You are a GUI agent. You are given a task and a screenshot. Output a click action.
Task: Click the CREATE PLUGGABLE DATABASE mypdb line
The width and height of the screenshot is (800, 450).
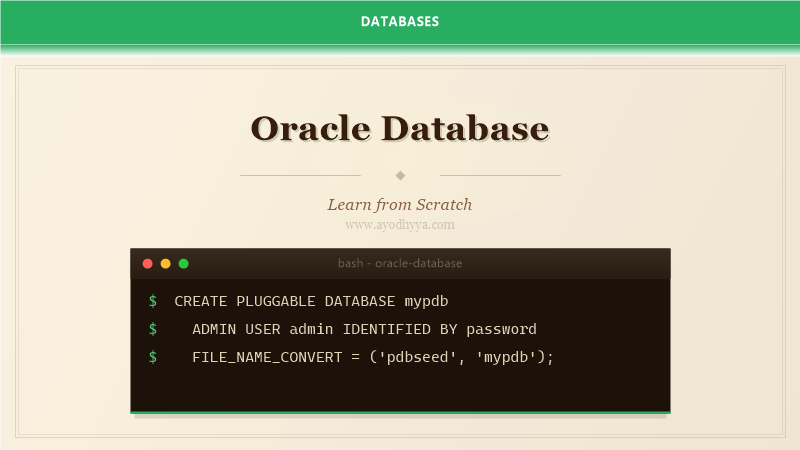tap(311, 302)
